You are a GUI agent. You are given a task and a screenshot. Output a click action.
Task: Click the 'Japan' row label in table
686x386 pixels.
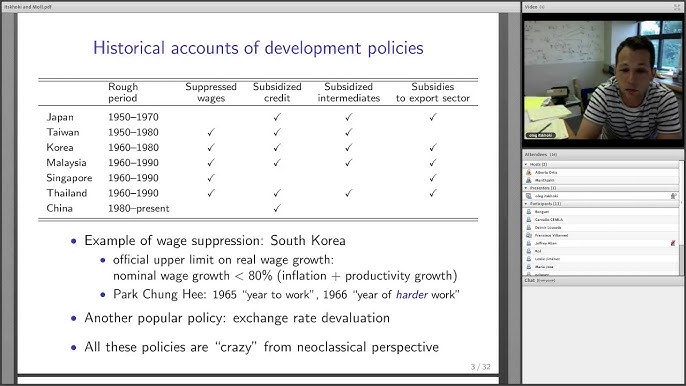(60, 117)
